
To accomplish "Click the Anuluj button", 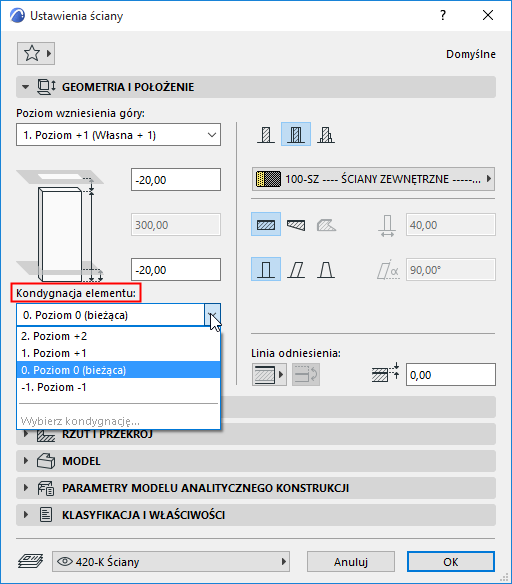I will point(351,562).
